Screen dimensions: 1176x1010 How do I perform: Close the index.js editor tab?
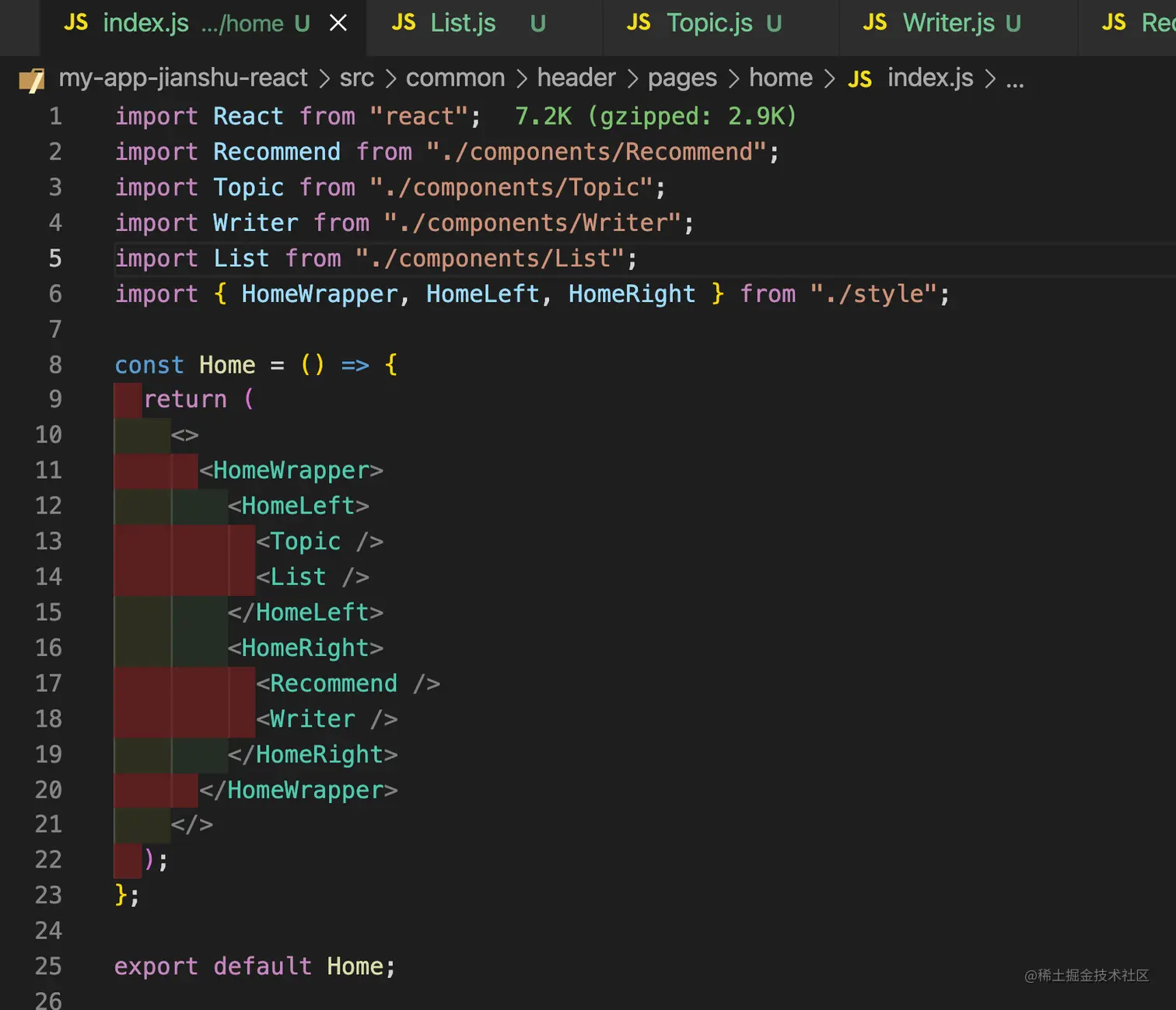pos(338,23)
